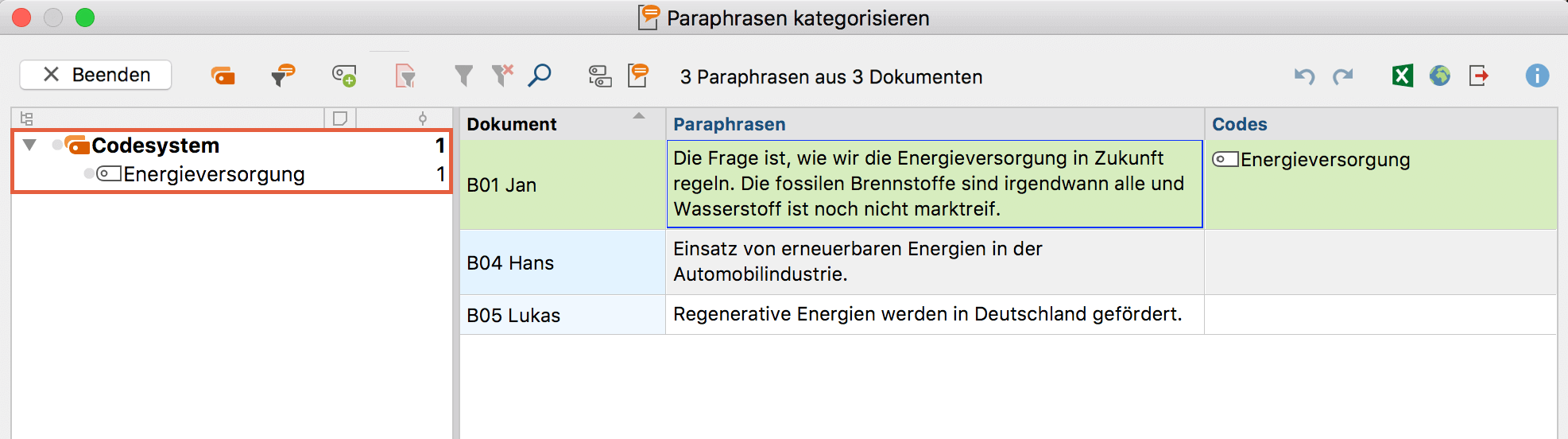The height and width of the screenshot is (439, 1568).
Task: Select the B04 Hans paraphrase text cell
Action: click(x=935, y=262)
